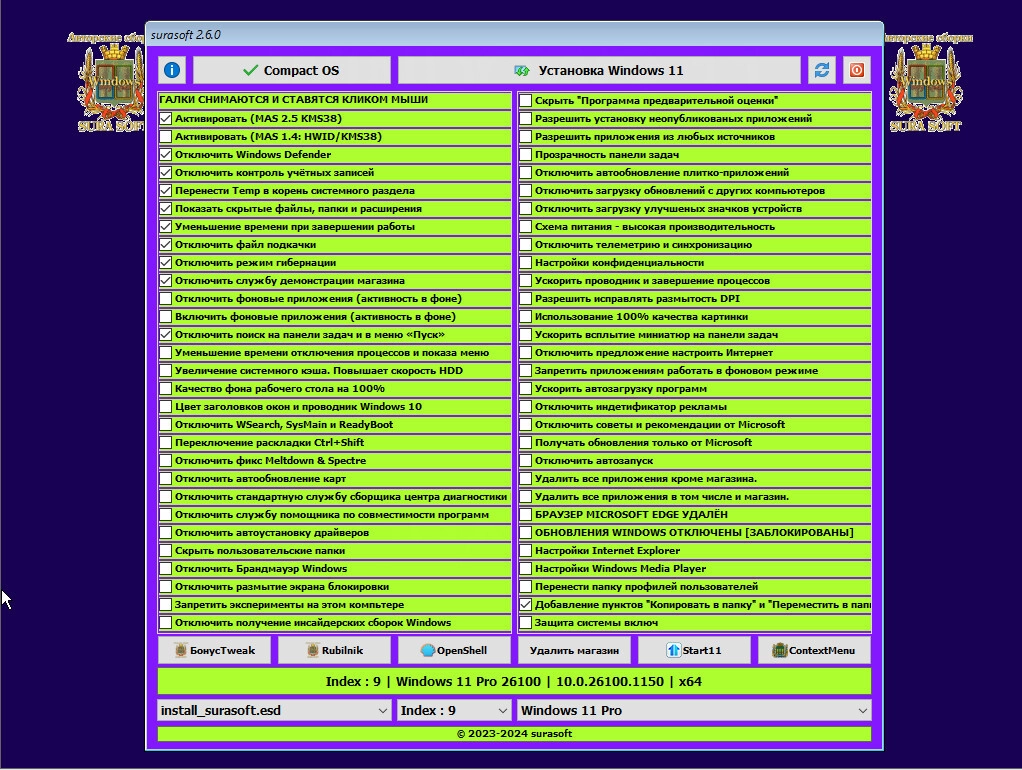1022x770 pixels.
Task: Check Отключить автообновление карт
Action: (x=166, y=479)
